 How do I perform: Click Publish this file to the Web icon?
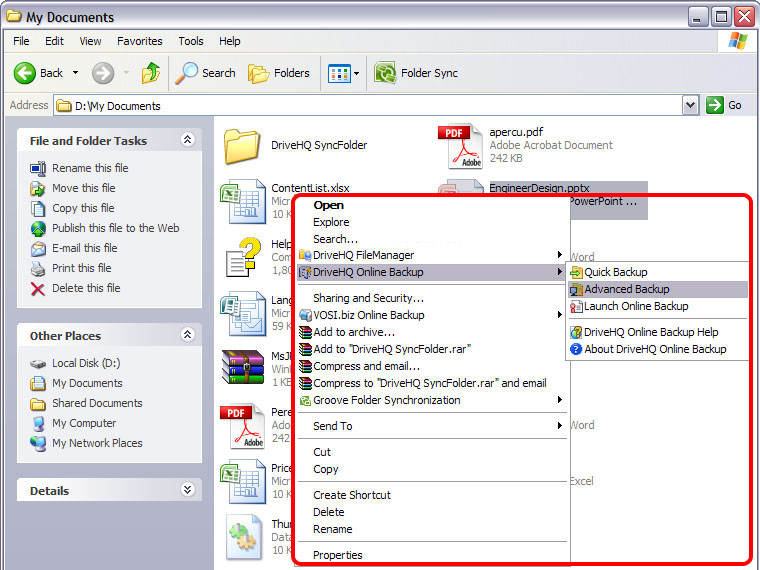(38, 228)
